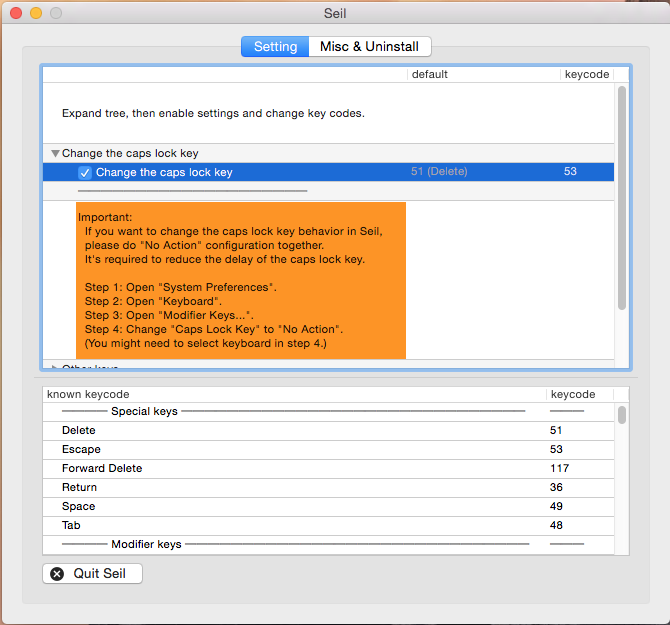This screenshot has width=670, height=625.
Task: Uncheck the Change the caps lock key checkbox
Action: pos(85,172)
